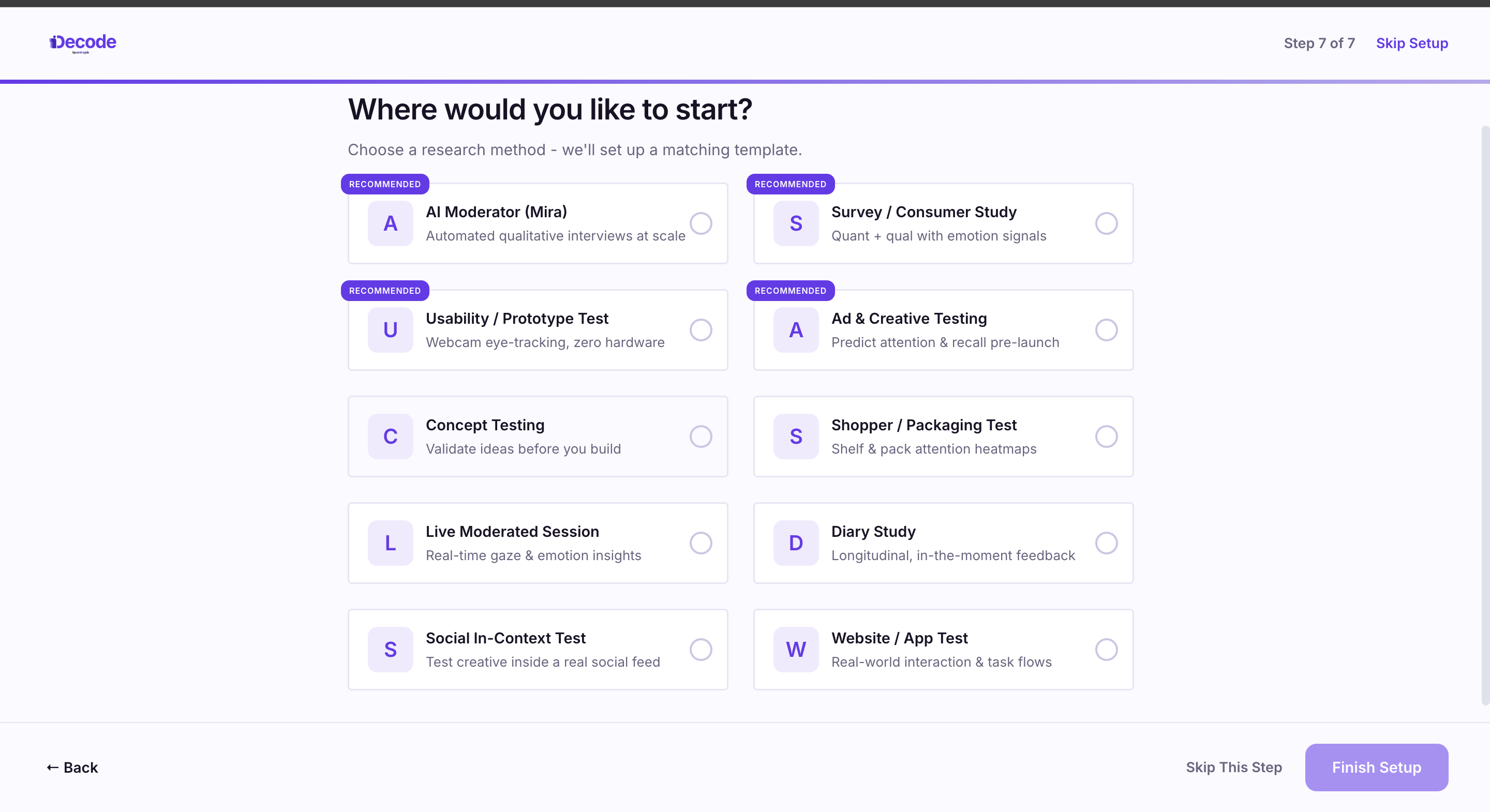
Task: Click the L icon for Live Moderated Session
Action: click(x=391, y=543)
